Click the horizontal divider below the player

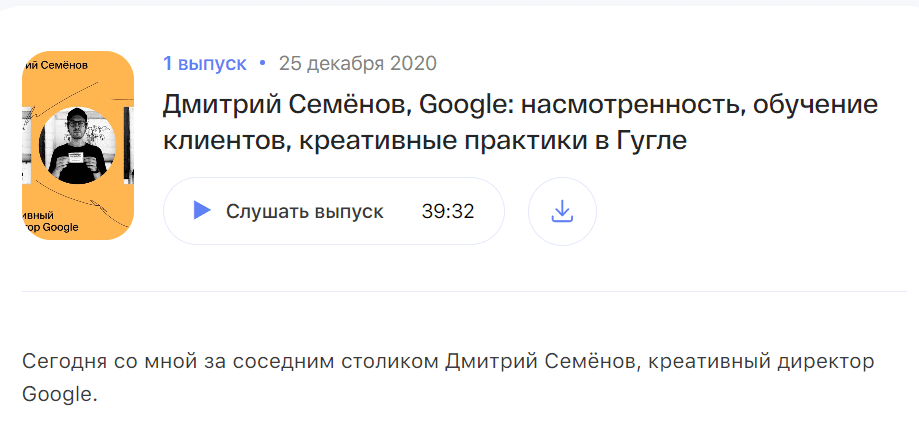click(459, 292)
